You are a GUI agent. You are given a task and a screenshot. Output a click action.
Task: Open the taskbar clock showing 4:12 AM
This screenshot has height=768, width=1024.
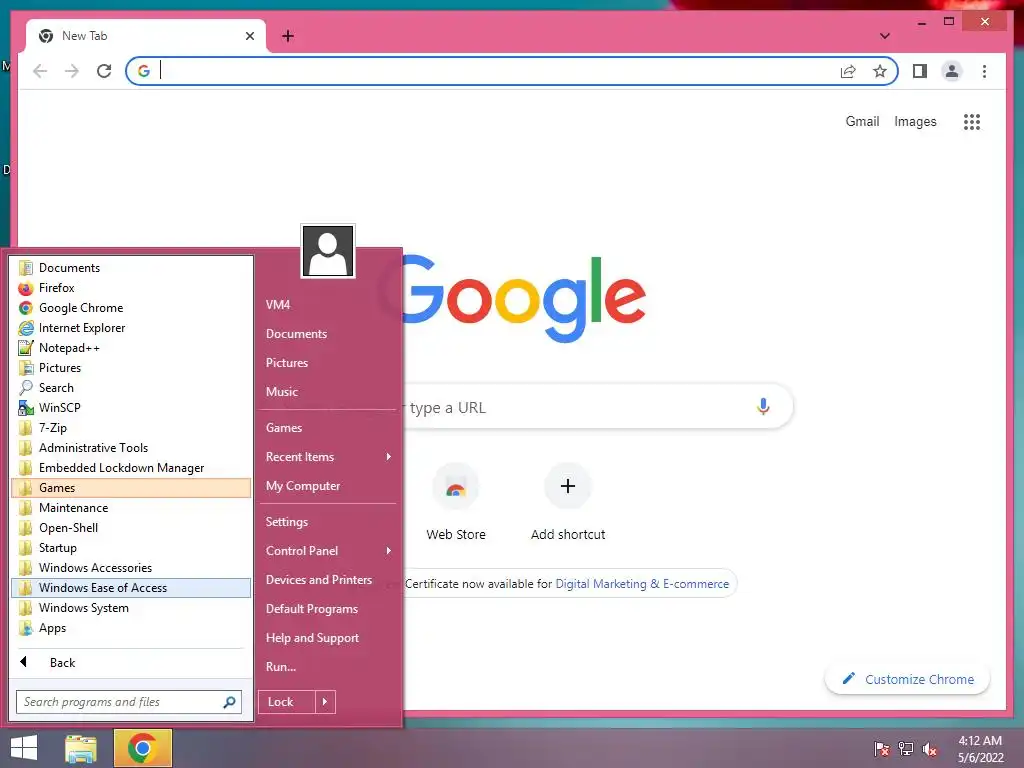click(980, 749)
